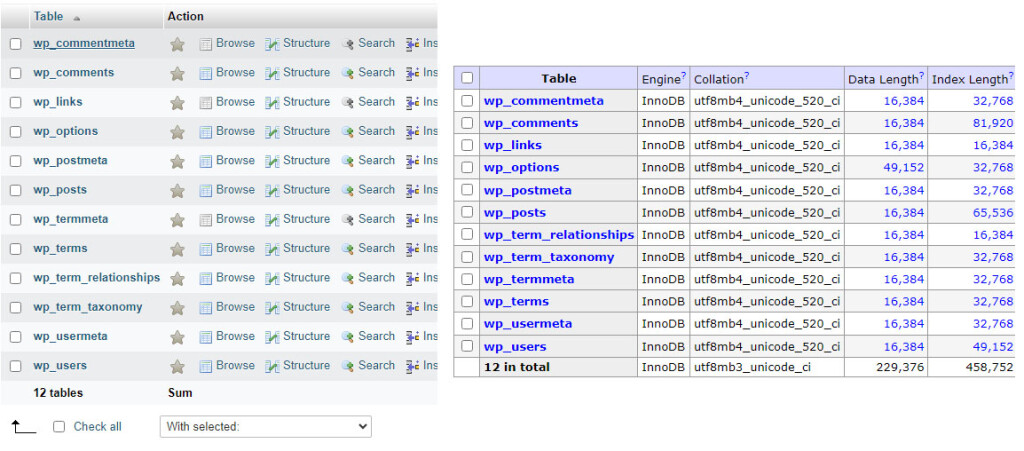Click Browse icon in wp_comments row
The image size is (1024, 451).
(x=206, y=73)
